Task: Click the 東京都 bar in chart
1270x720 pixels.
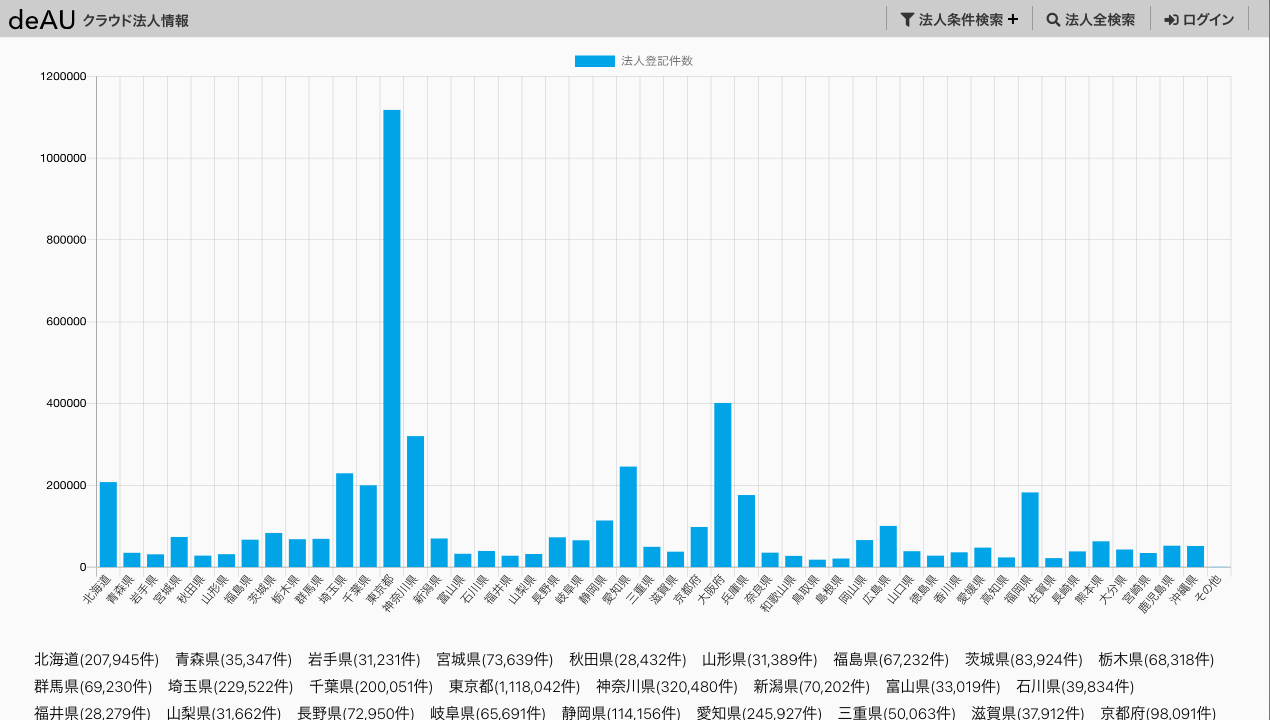Action: (392, 338)
